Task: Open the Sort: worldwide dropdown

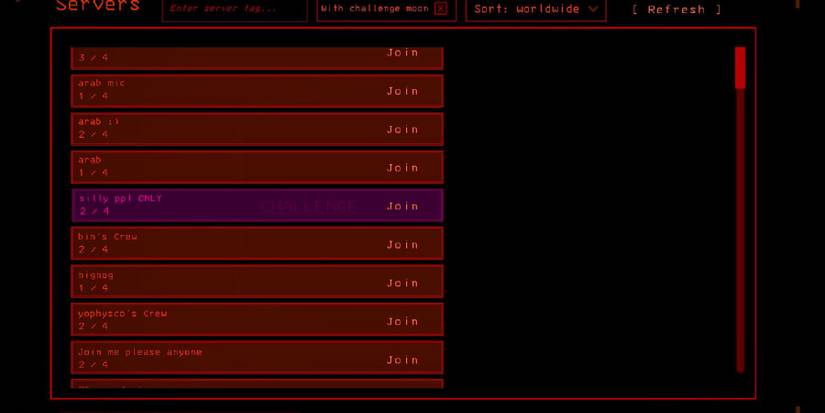Action: point(535,9)
